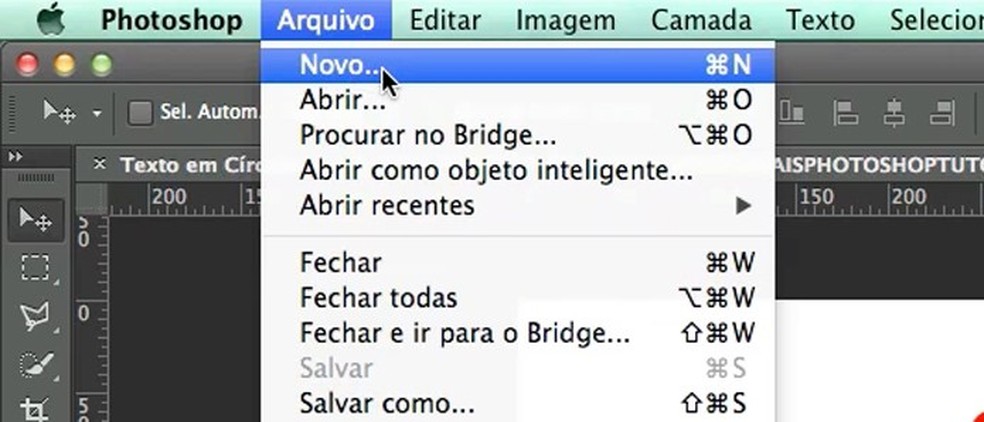Enable the Sel. Autom. checkbox

pyautogui.click(x=141, y=113)
